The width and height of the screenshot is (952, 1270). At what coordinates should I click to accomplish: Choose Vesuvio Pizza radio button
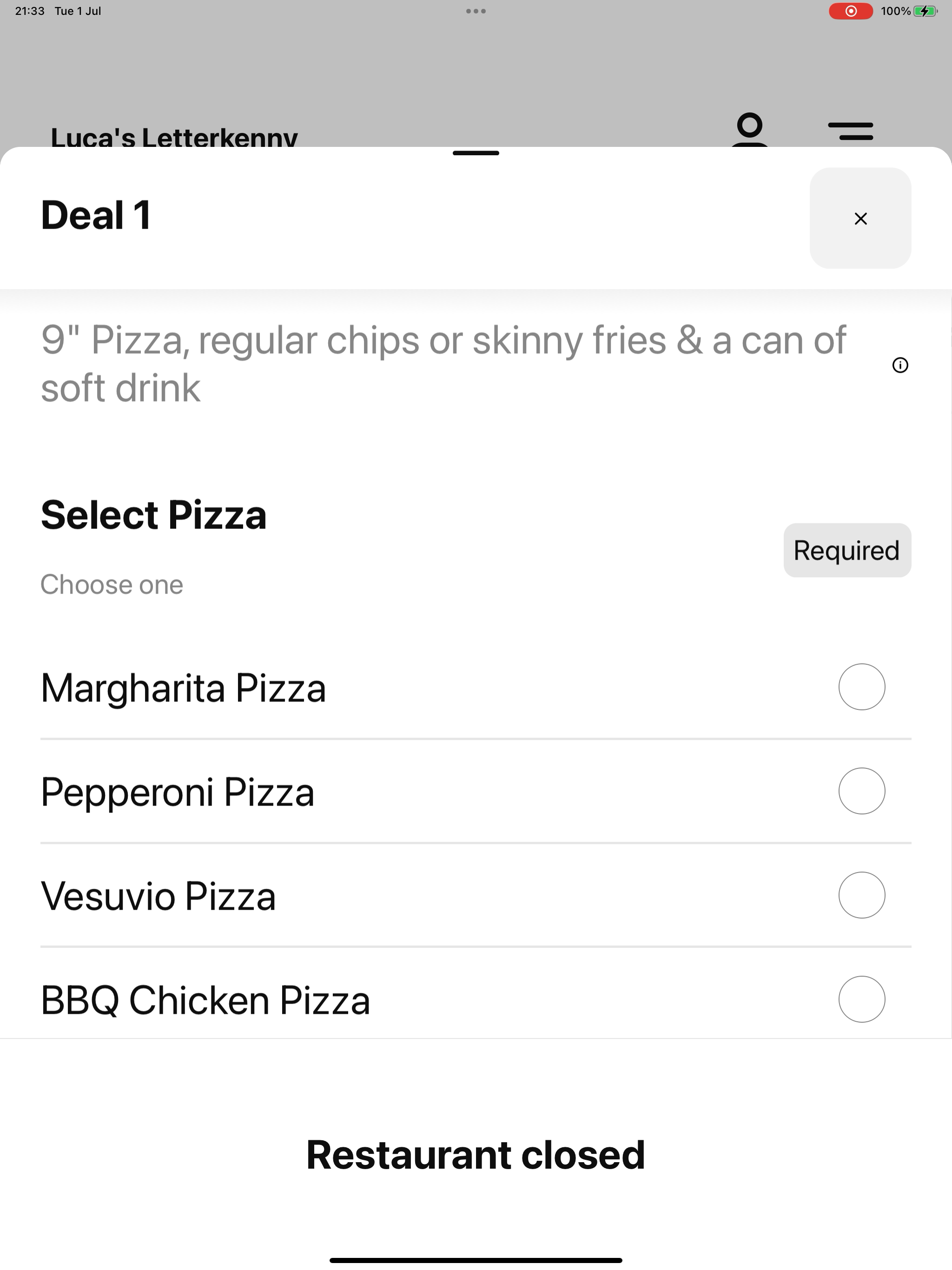click(861, 895)
